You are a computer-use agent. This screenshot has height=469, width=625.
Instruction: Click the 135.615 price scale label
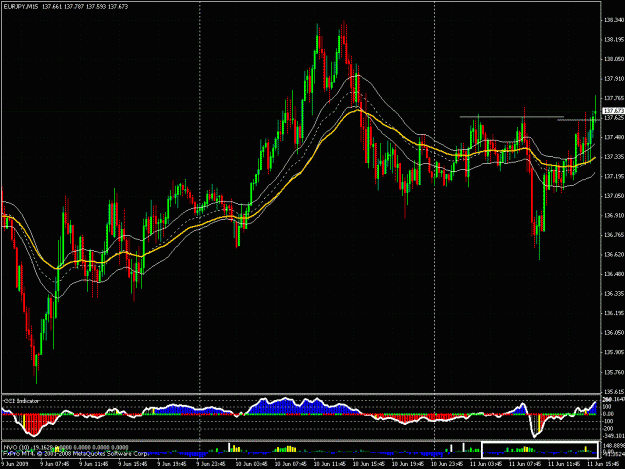point(614,392)
